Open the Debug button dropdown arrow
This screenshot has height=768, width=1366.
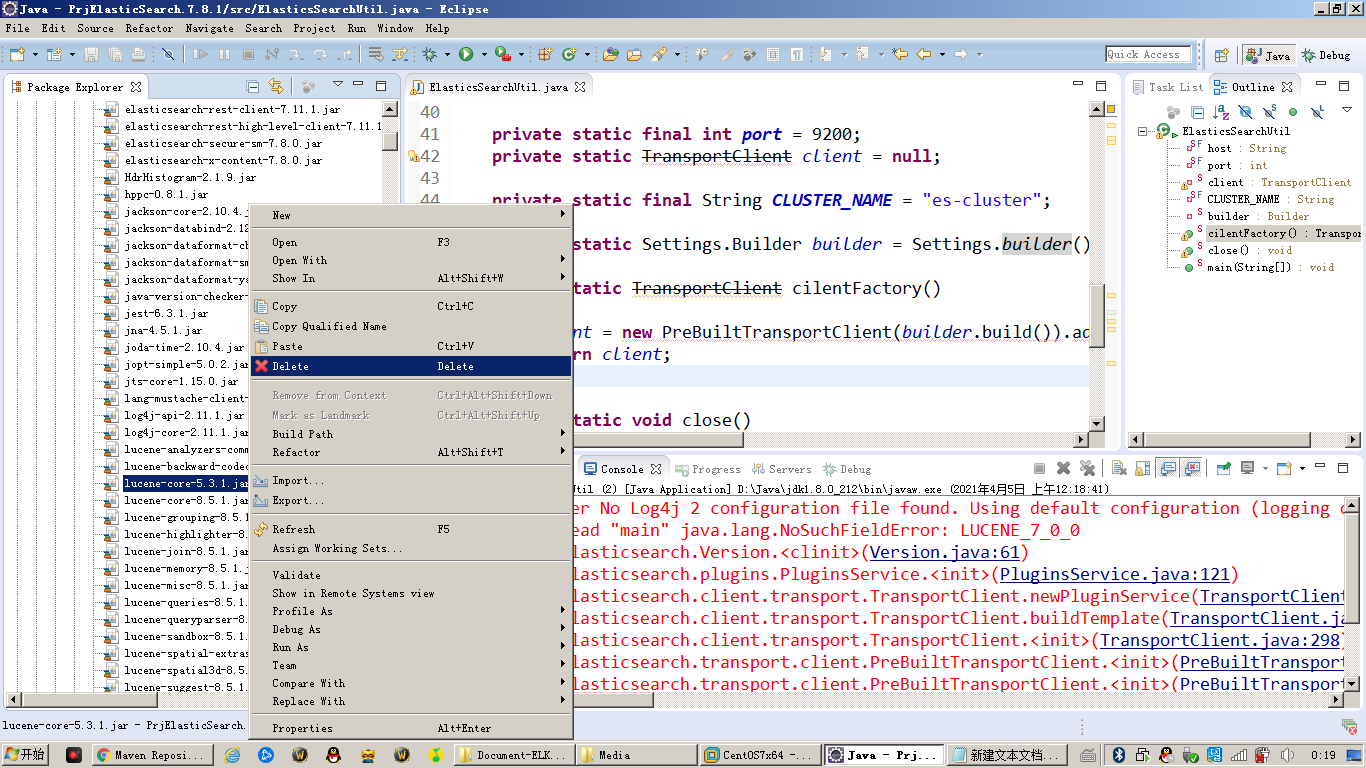pos(447,54)
